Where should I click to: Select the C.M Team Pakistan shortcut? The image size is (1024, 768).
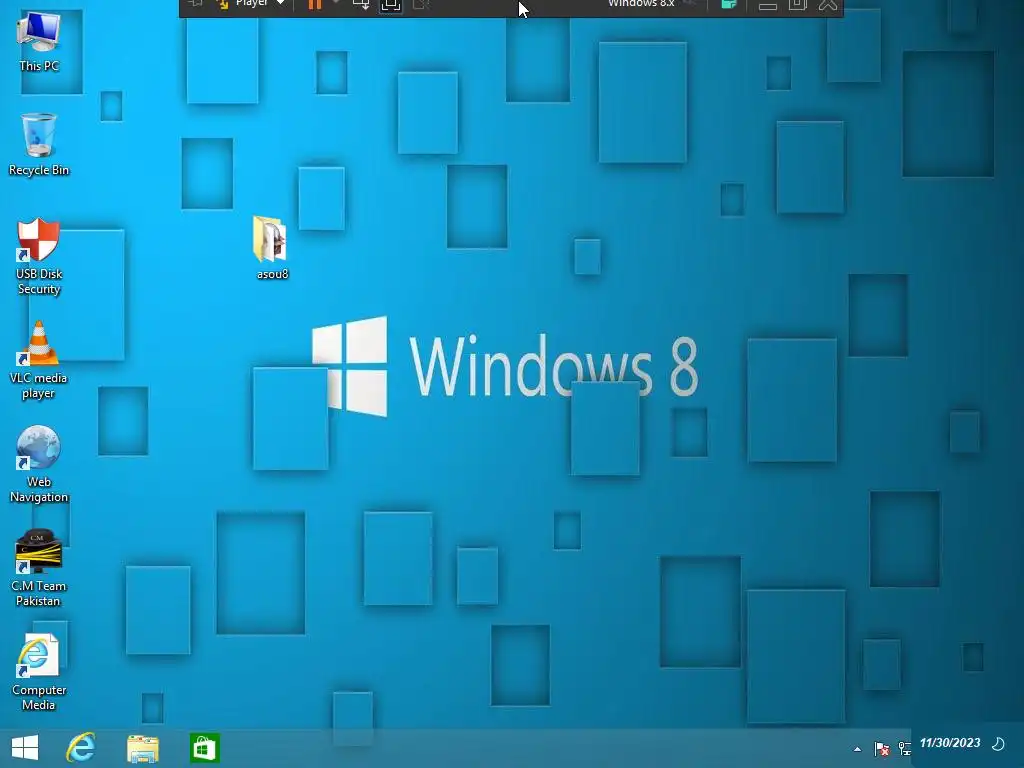(39, 568)
